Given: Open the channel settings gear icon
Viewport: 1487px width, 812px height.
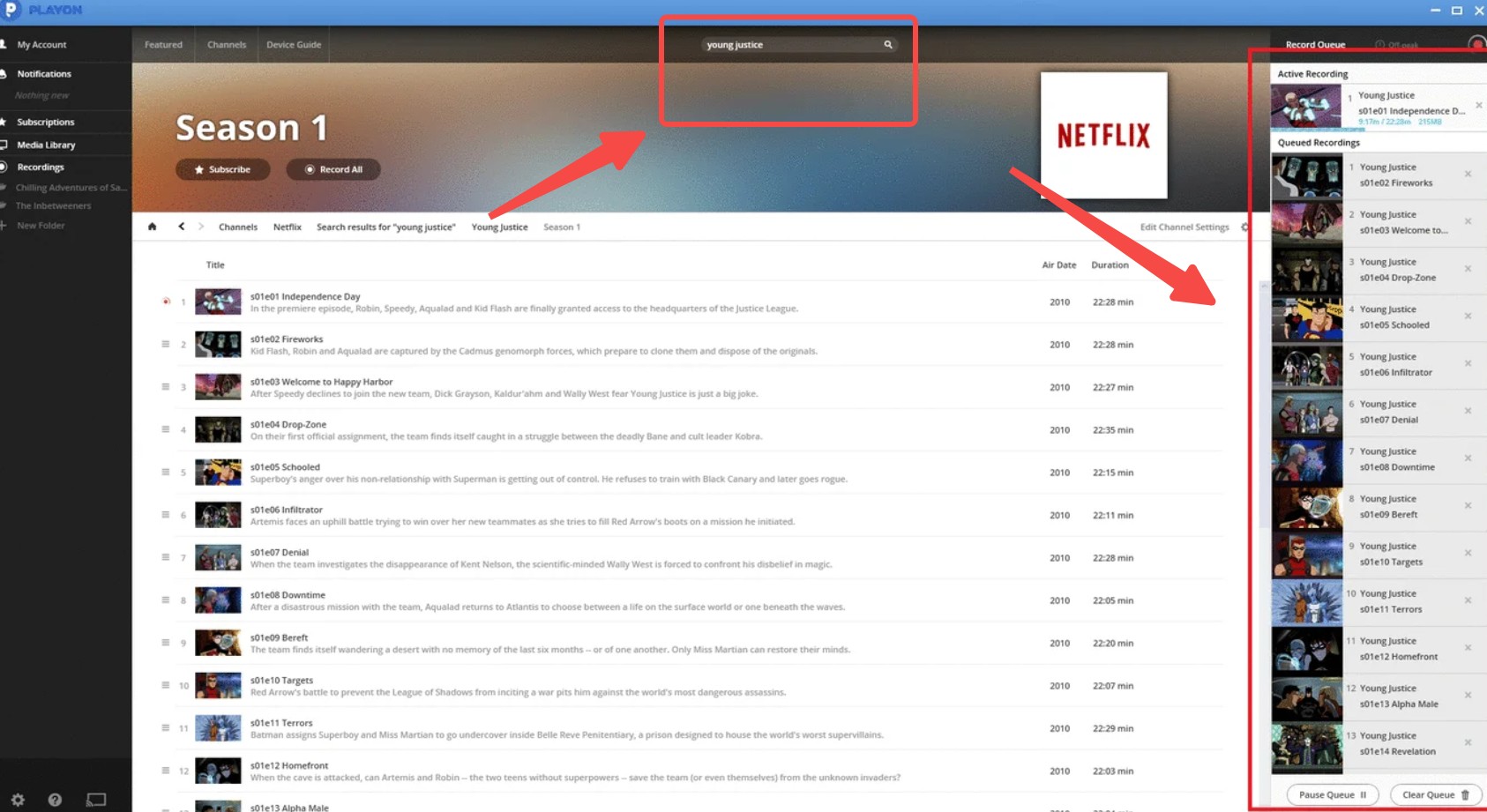Looking at the screenshot, I should coord(1244,227).
